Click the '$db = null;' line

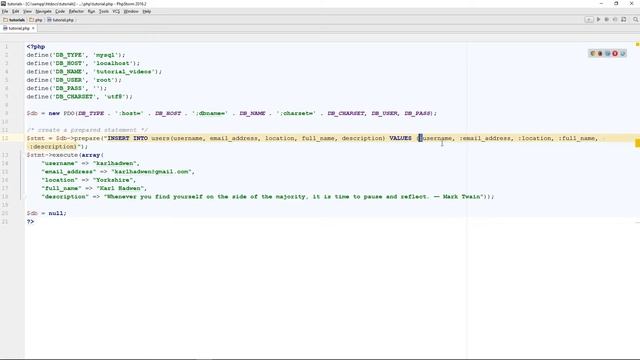(47, 213)
